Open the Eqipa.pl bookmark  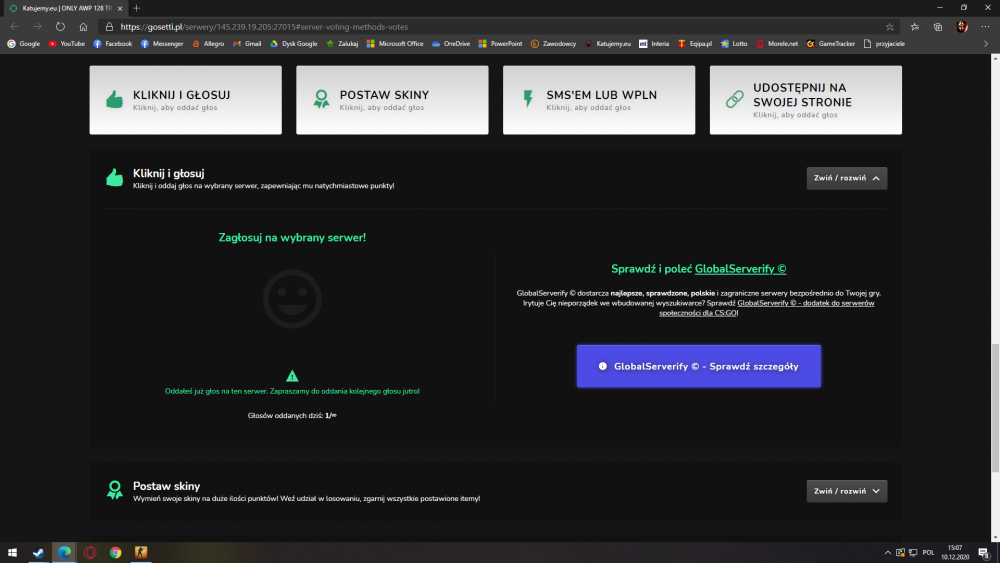pyautogui.click(x=695, y=44)
